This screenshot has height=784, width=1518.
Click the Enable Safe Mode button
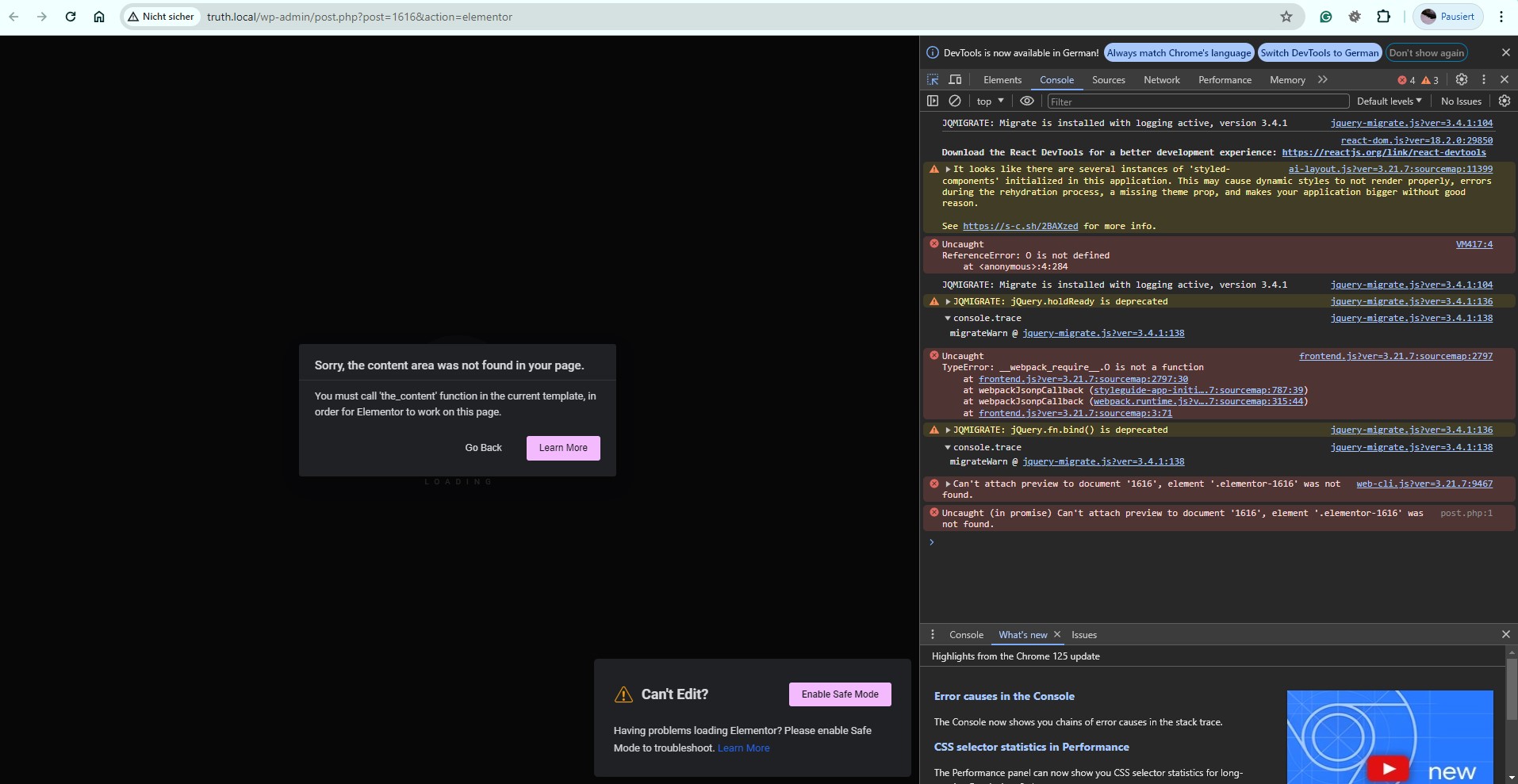coord(839,694)
